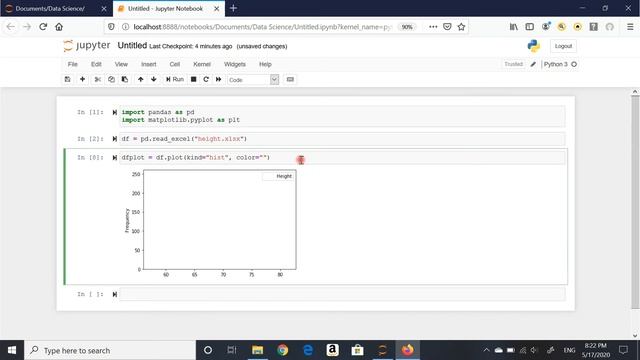Rename the notebook by clicking Untitled

[x=132, y=45]
